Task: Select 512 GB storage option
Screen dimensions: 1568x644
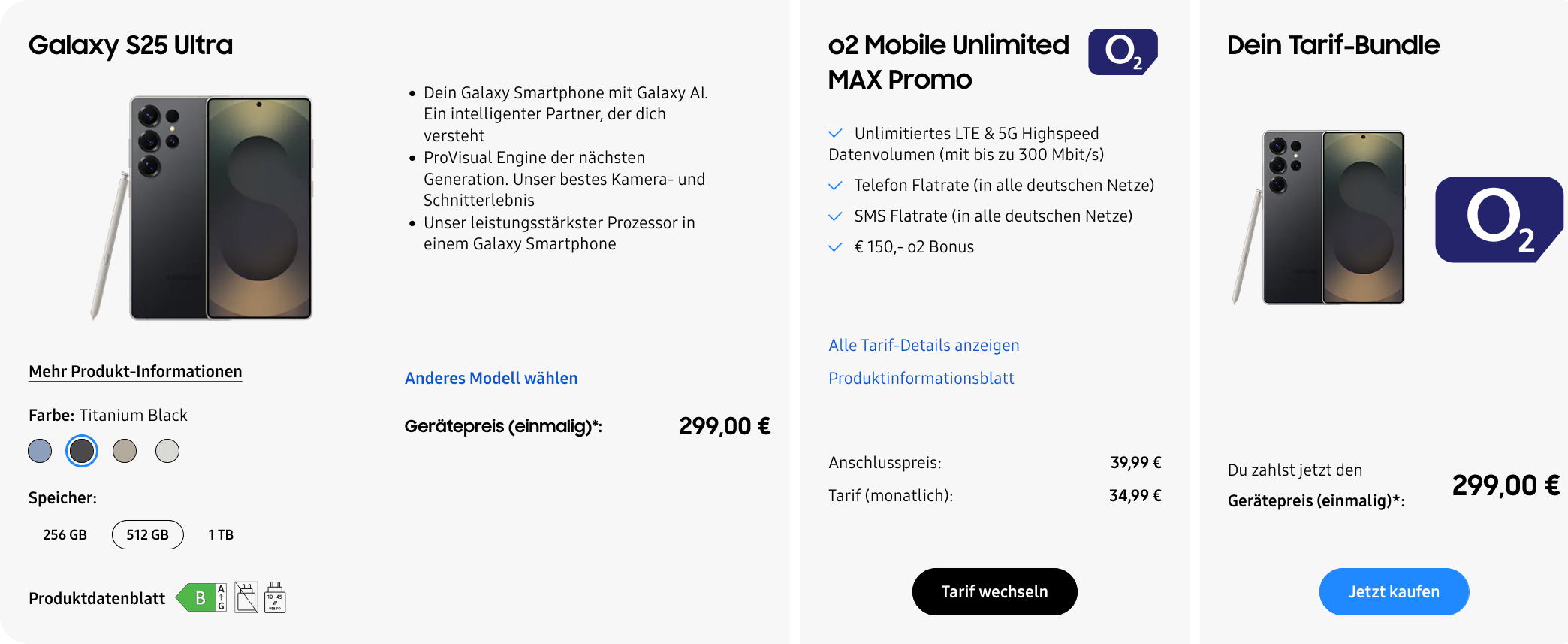Action: click(x=148, y=534)
